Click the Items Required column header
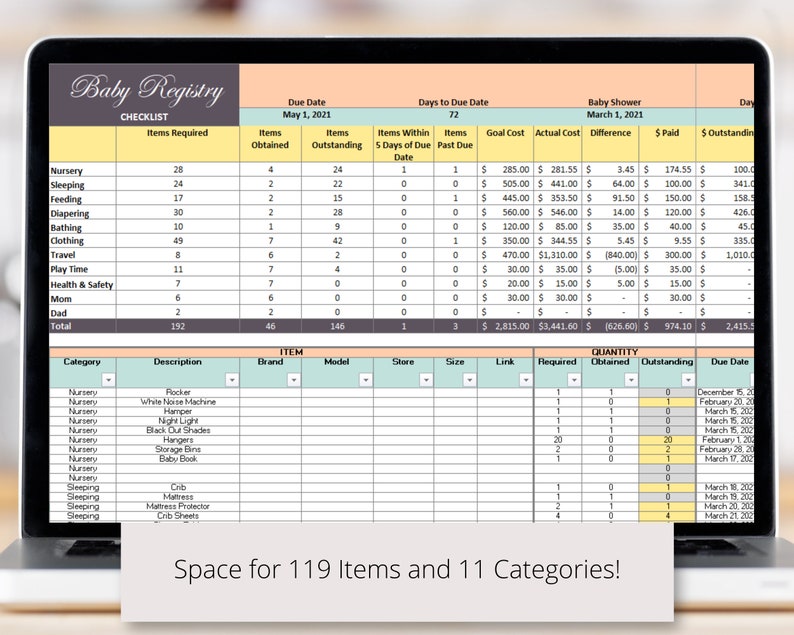 [178, 144]
